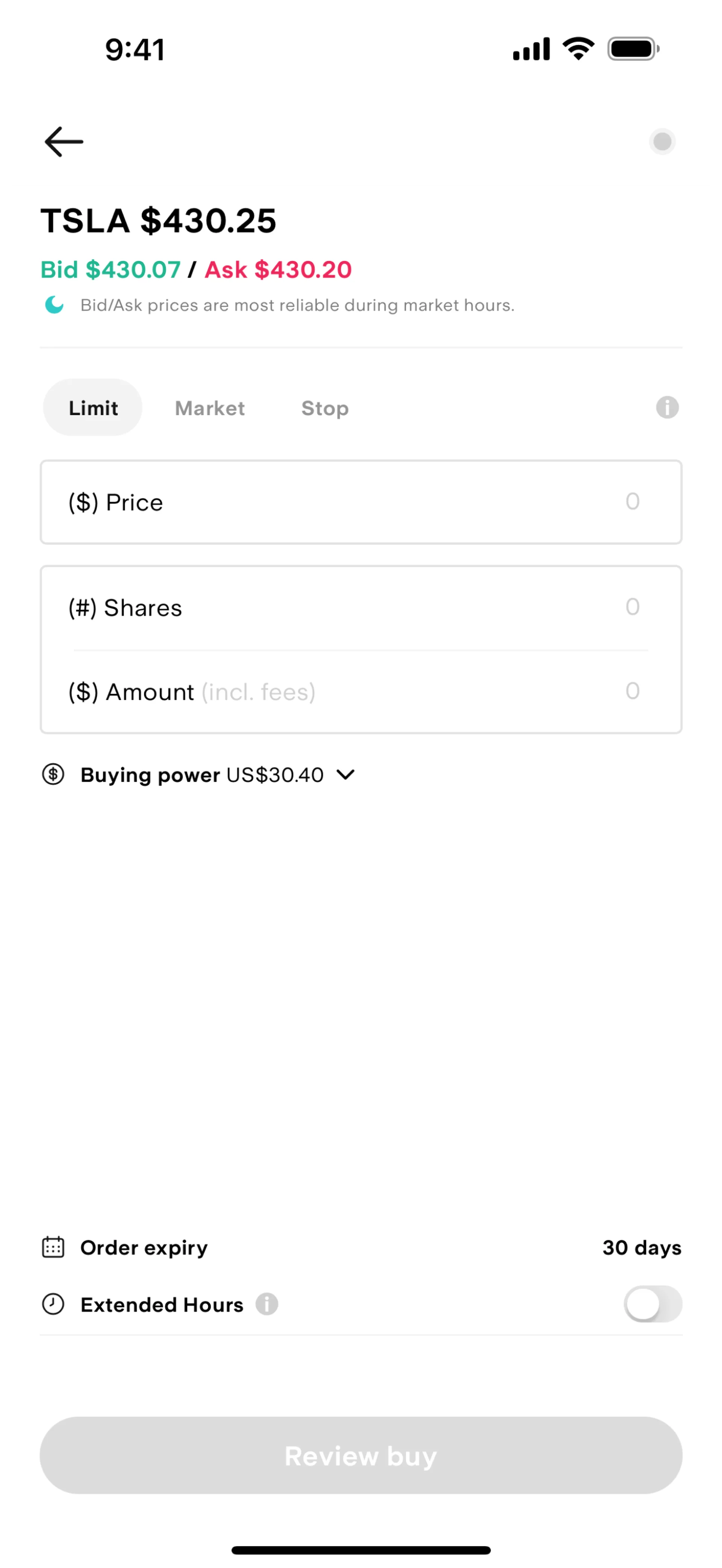Image resolution: width=722 pixels, height=1568 pixels.
Task: Open Extended Hours info icon
Action: 267,1304
